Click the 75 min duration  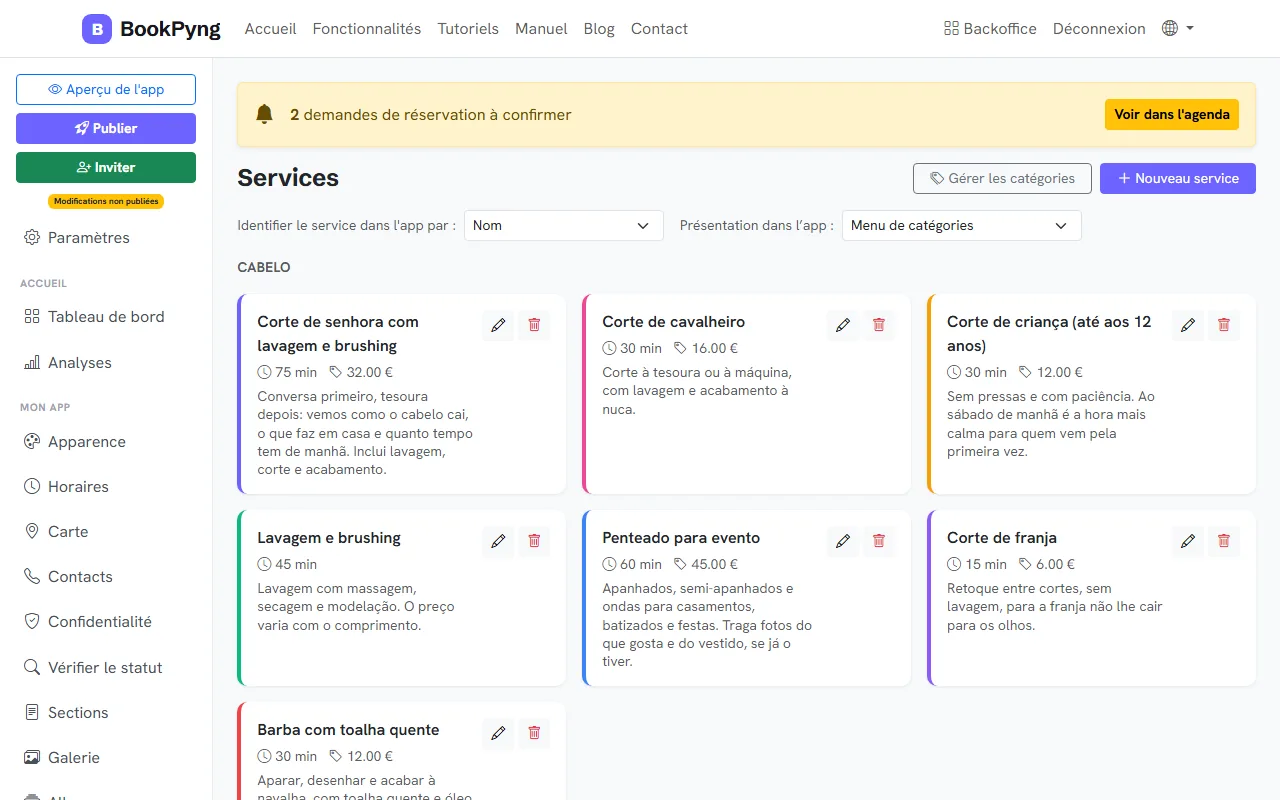tap(287, 372)
